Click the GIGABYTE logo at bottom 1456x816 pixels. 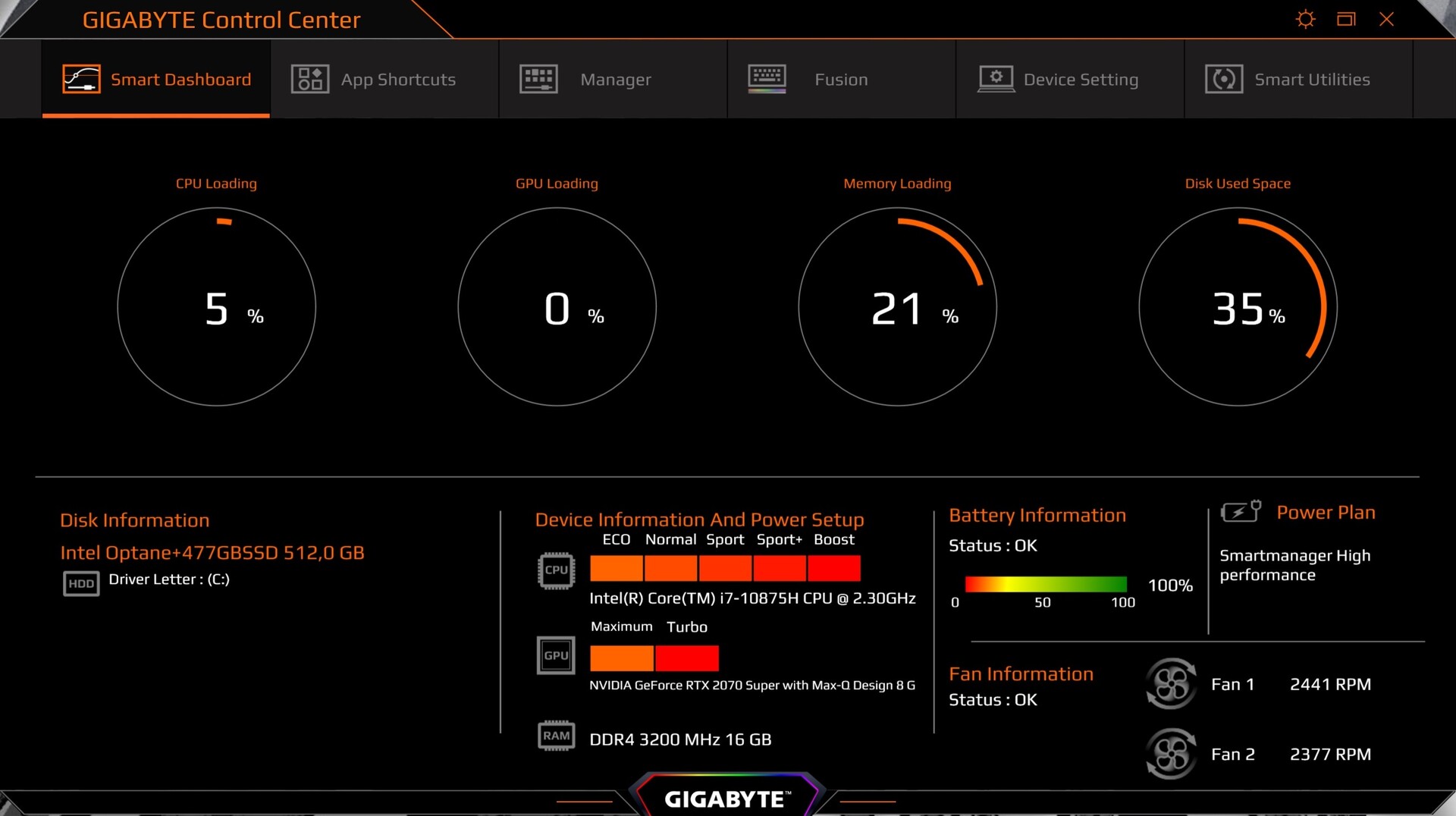tap(727, 799)
